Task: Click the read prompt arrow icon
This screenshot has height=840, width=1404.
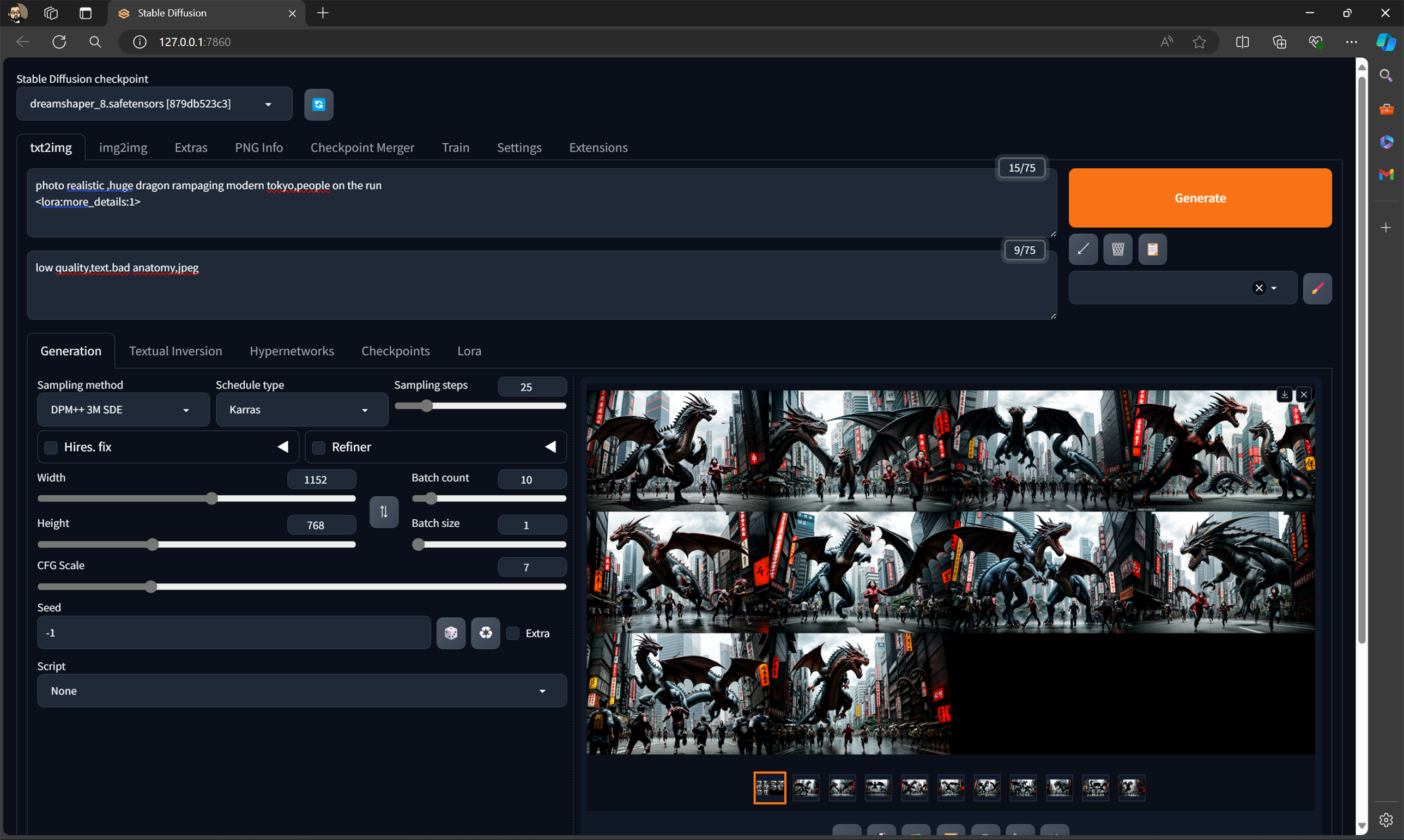Action: click(1083, 249)
